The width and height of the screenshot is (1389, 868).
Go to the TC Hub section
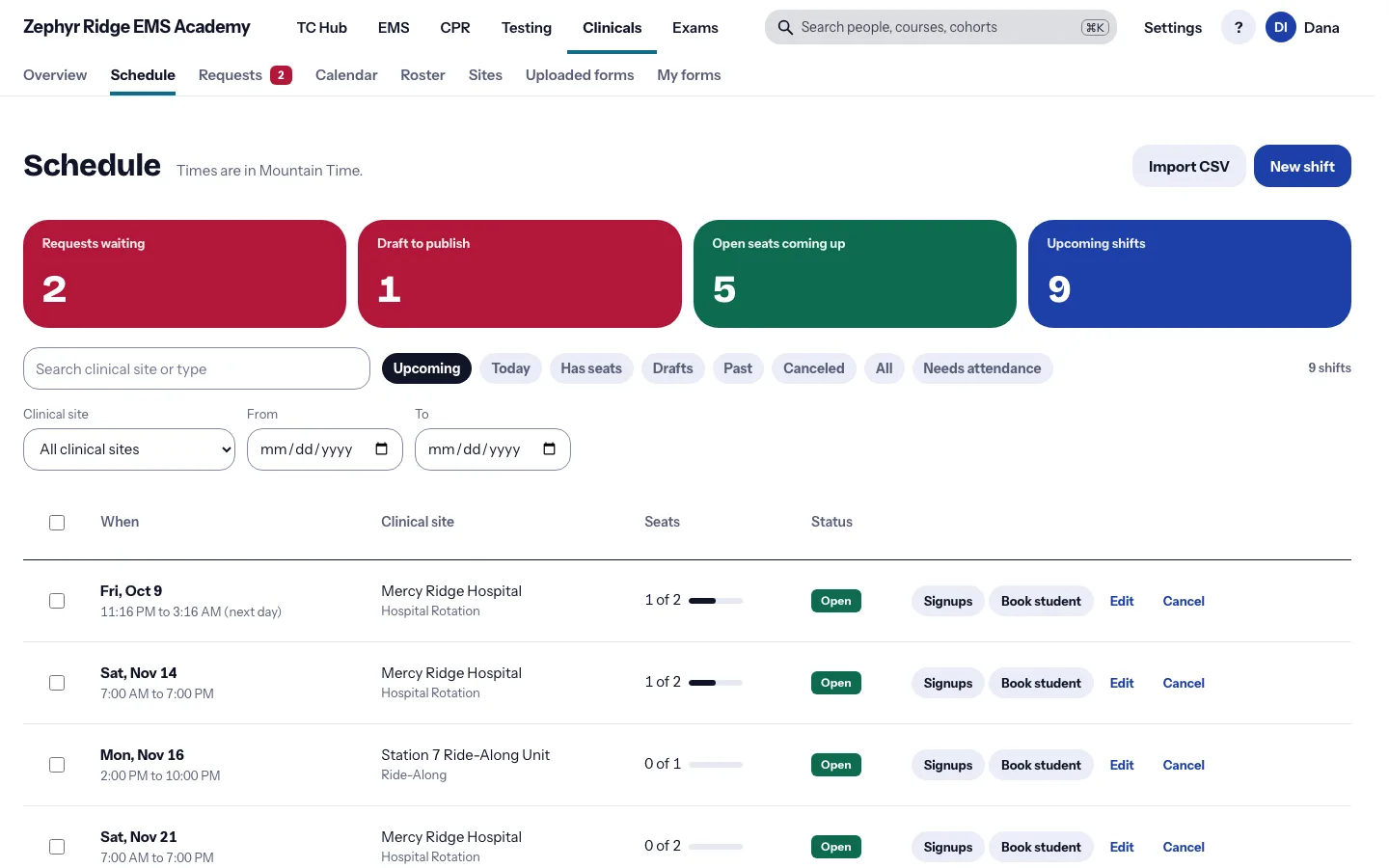[321, 28]
